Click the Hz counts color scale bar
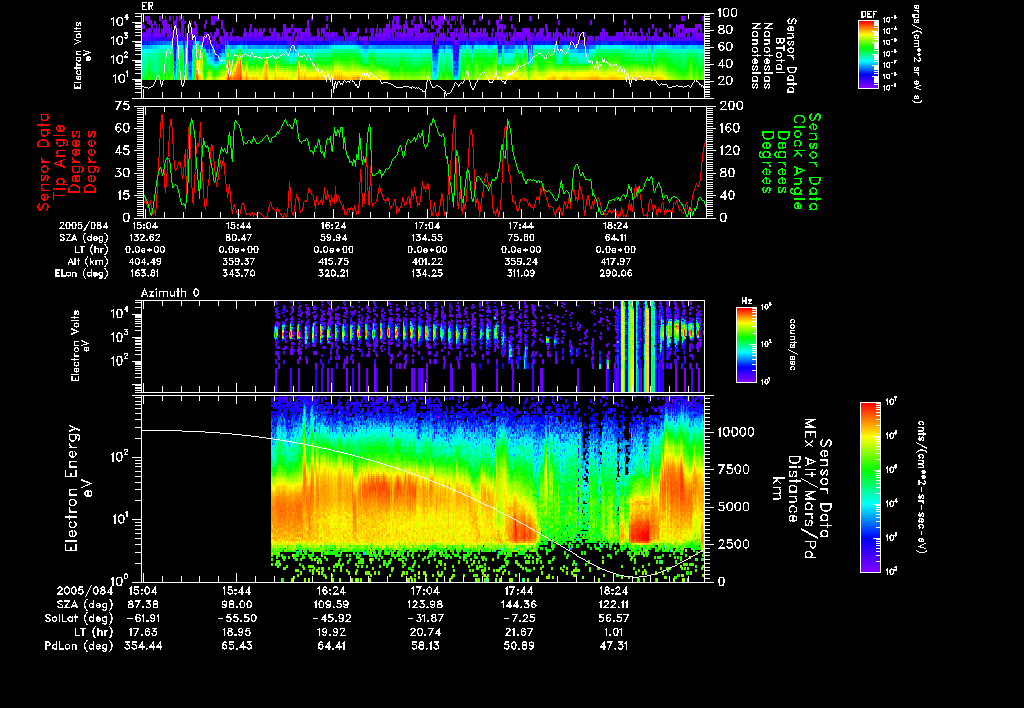The width and height of the screenshot is (1024, 708). pos(746,344)
